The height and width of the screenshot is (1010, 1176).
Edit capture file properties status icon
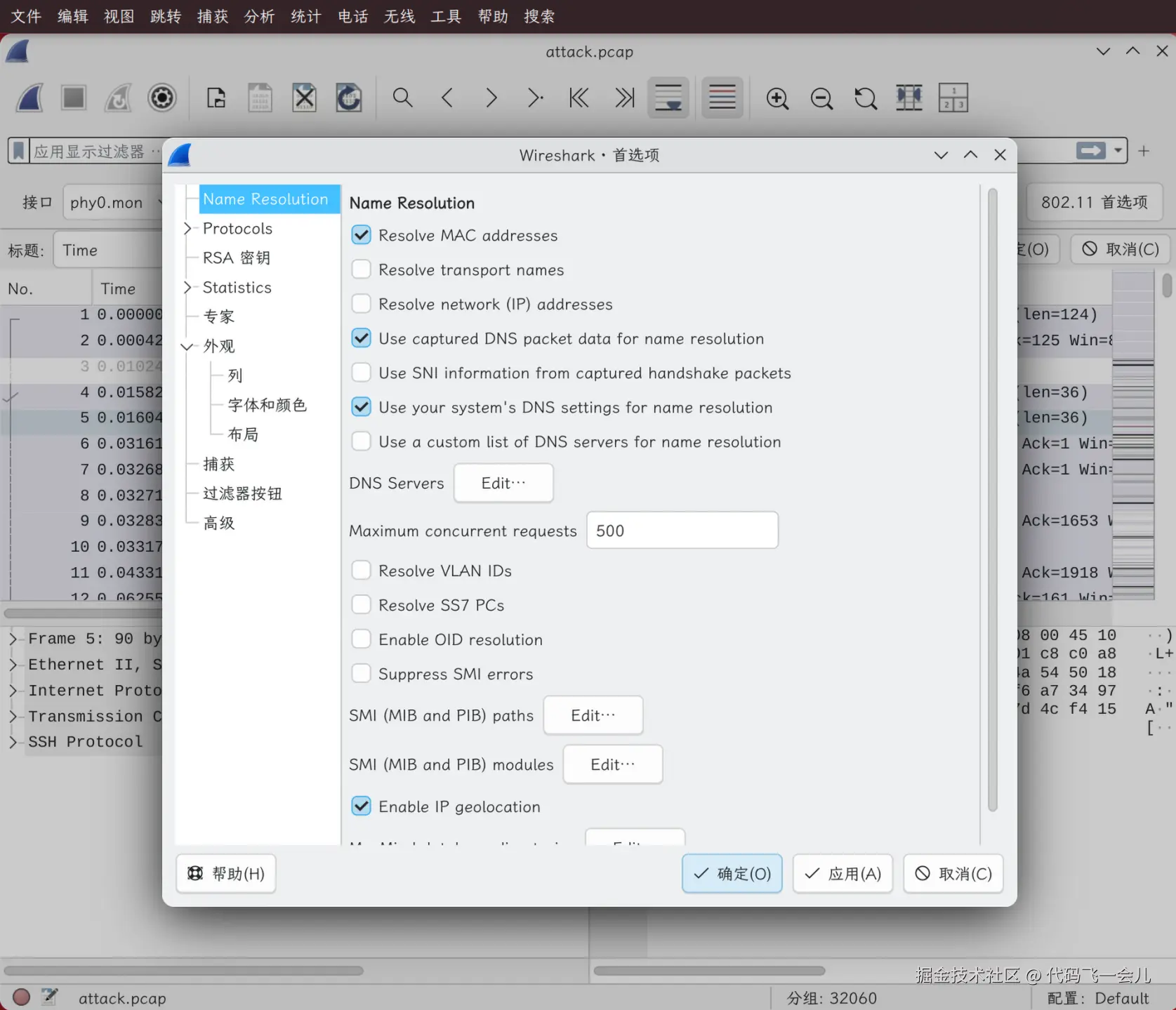click(49, 997)
